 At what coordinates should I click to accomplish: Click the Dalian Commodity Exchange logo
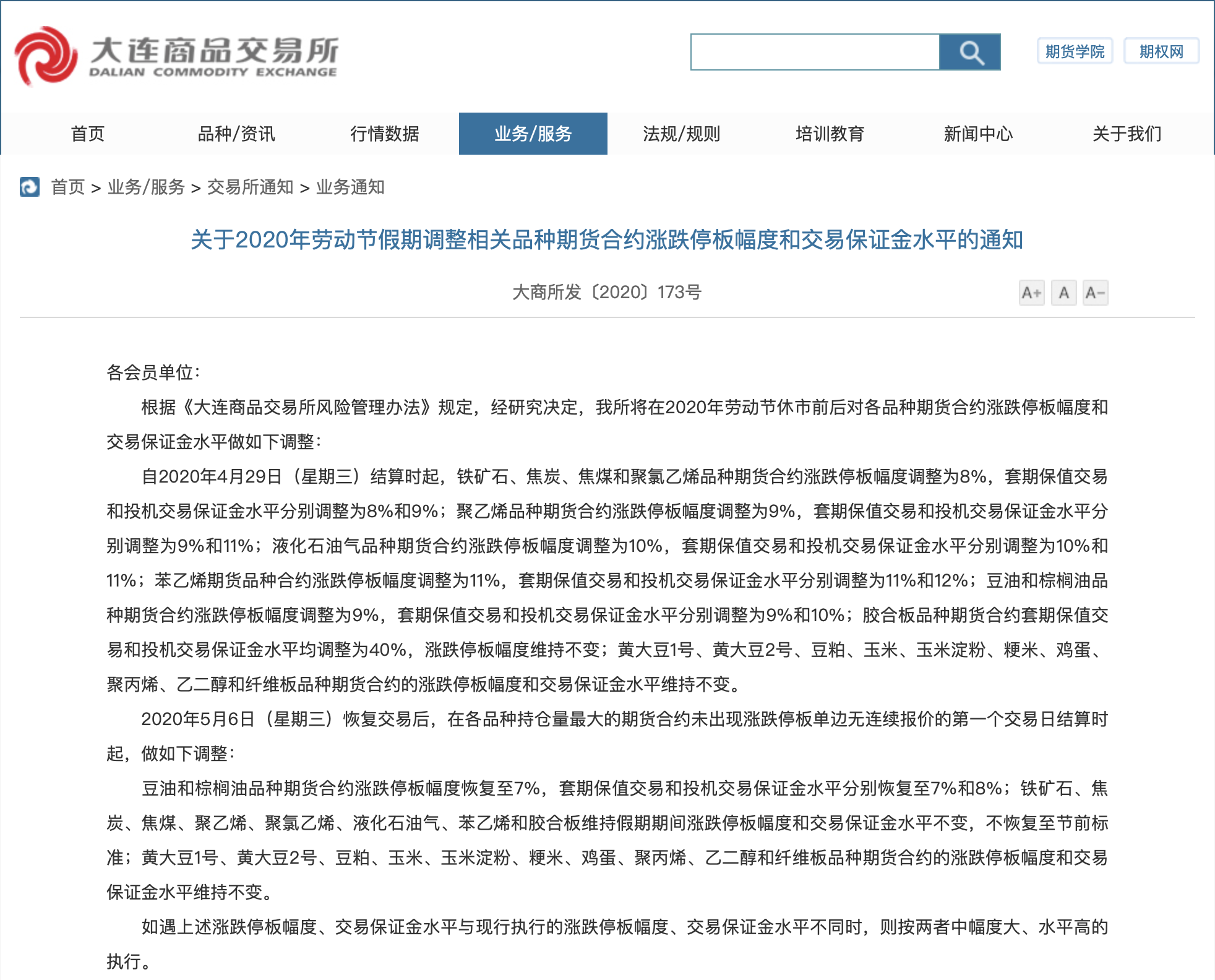coord(176,56)
